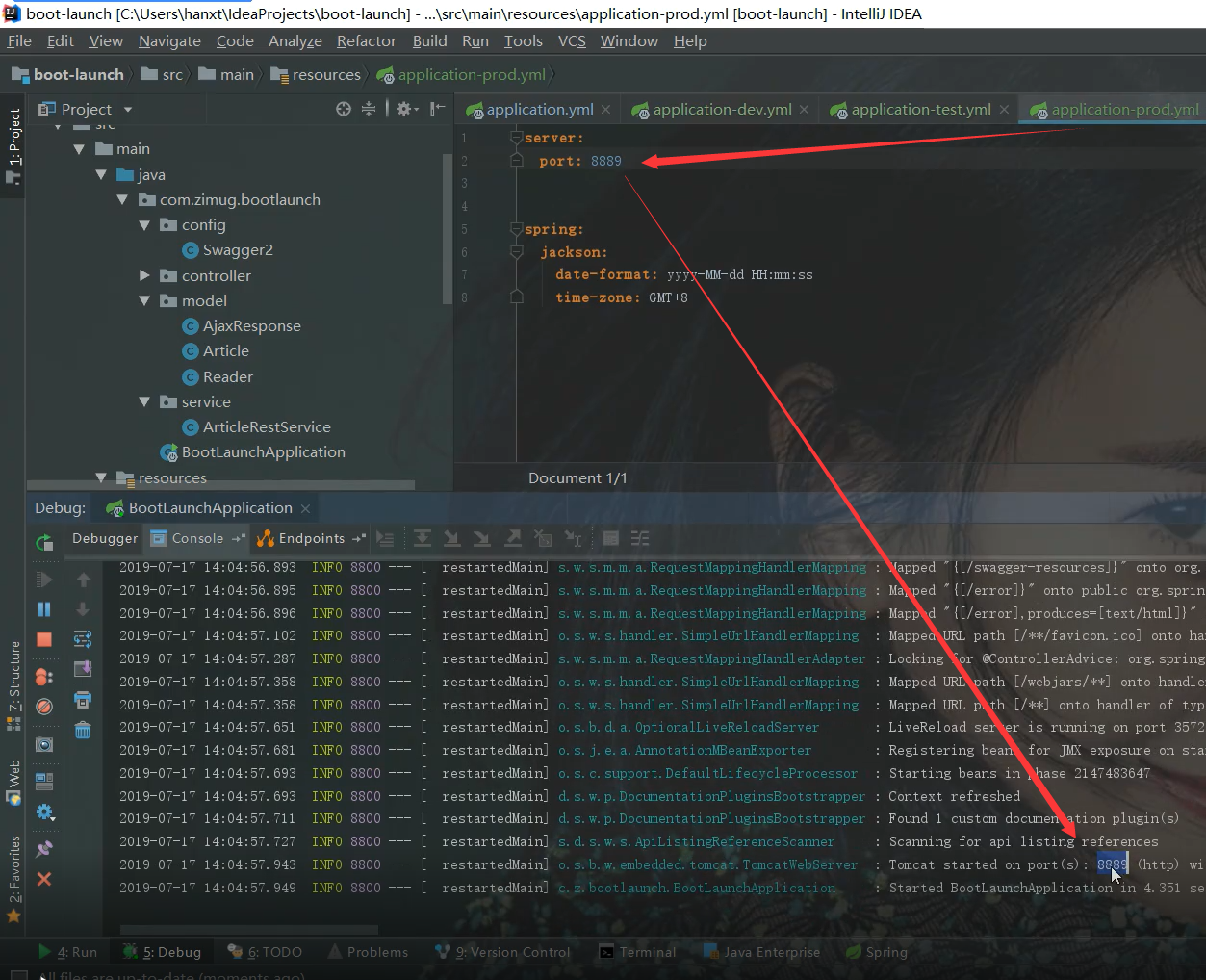Click Down the Stack Trace arrow
The image size is (1206, 980).
(x=83, y=609)
